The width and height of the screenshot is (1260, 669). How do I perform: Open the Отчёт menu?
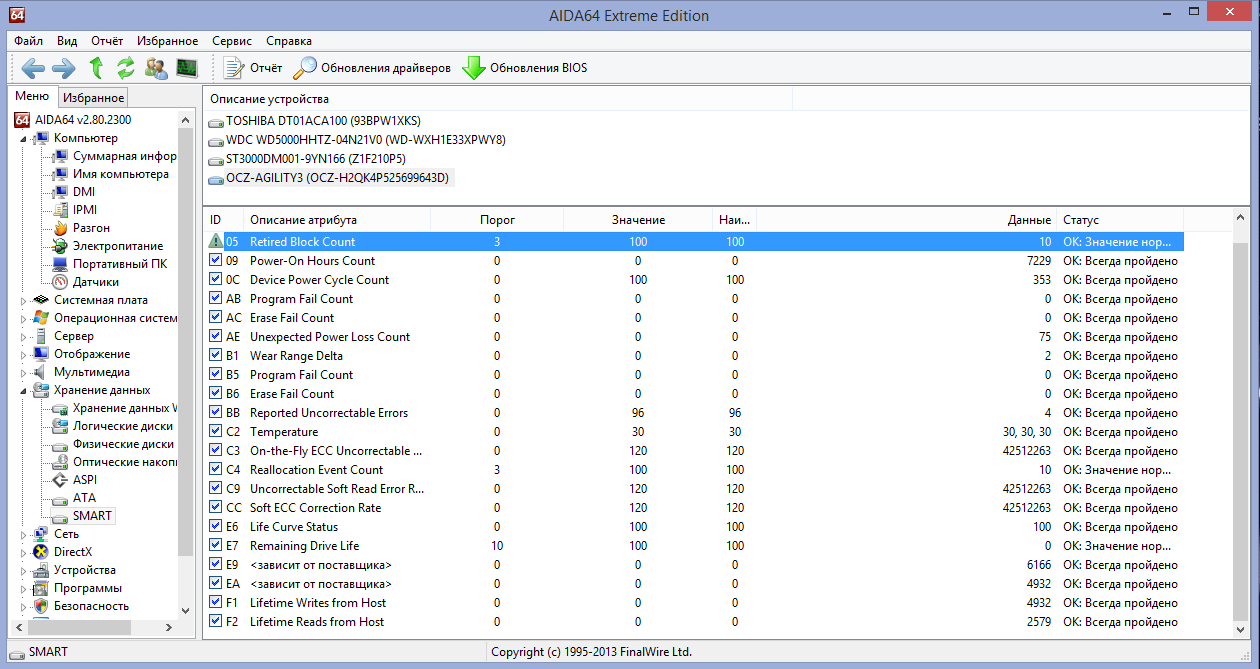click(107, 41)
